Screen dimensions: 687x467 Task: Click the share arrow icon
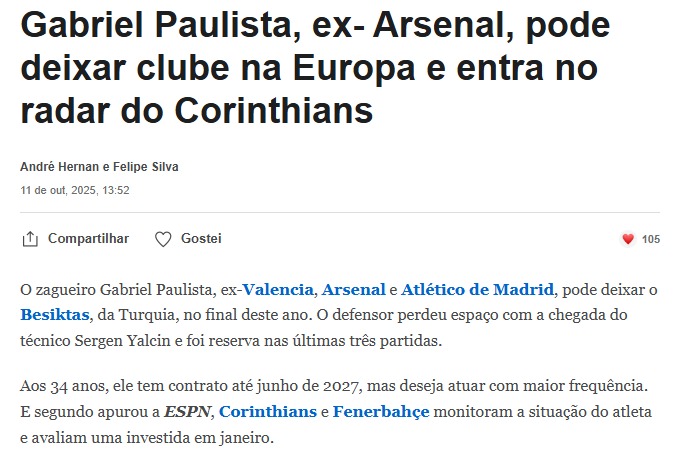(30, 239)
